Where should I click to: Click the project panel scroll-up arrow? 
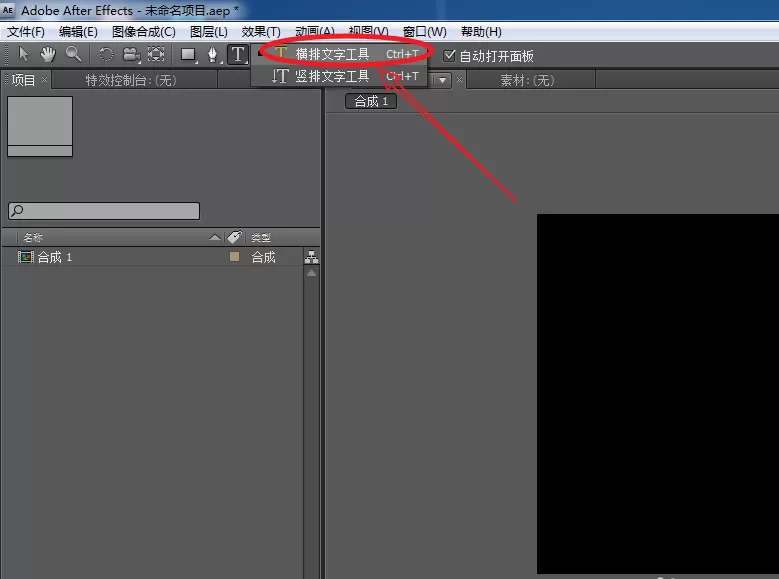312,273
